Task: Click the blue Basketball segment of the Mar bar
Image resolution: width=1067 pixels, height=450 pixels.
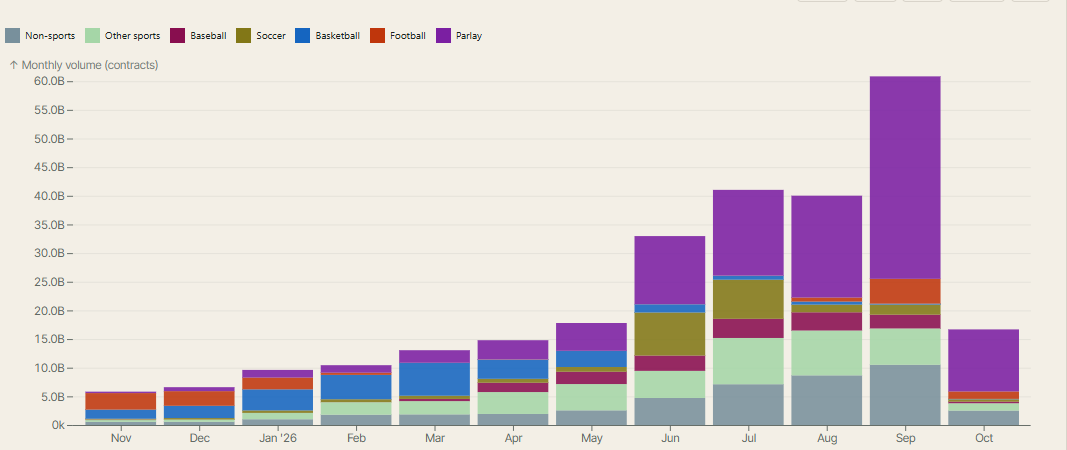Action: [434, 379]
